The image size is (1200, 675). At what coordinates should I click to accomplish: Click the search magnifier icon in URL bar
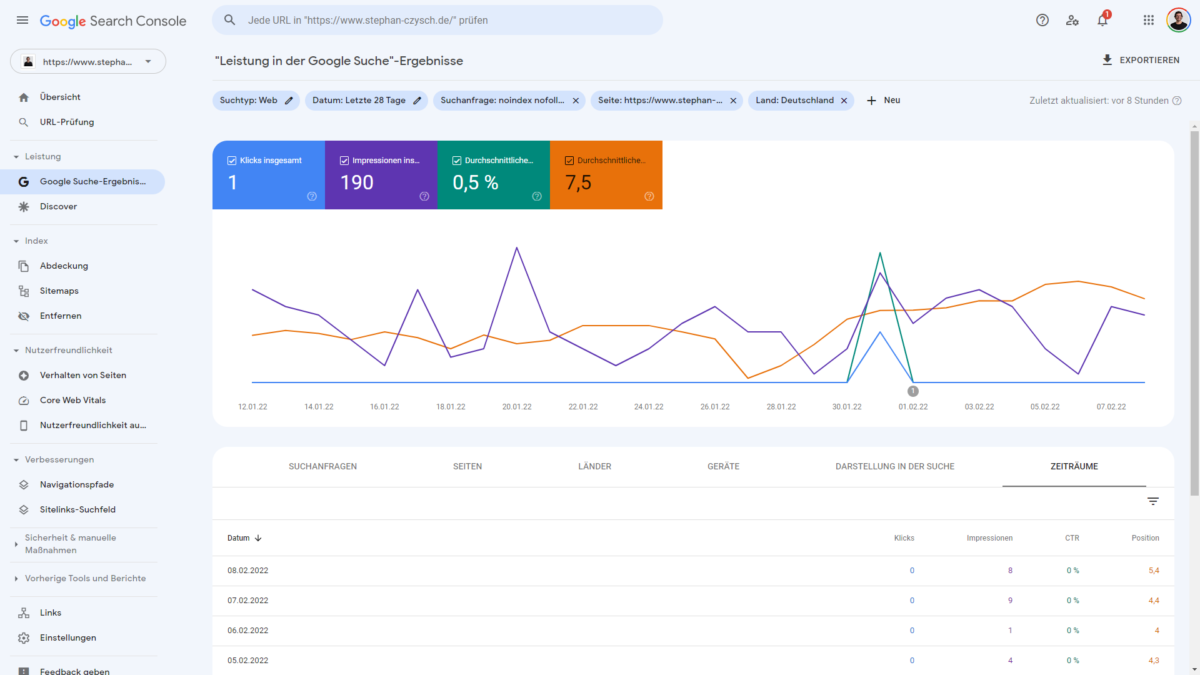[230, 20]
